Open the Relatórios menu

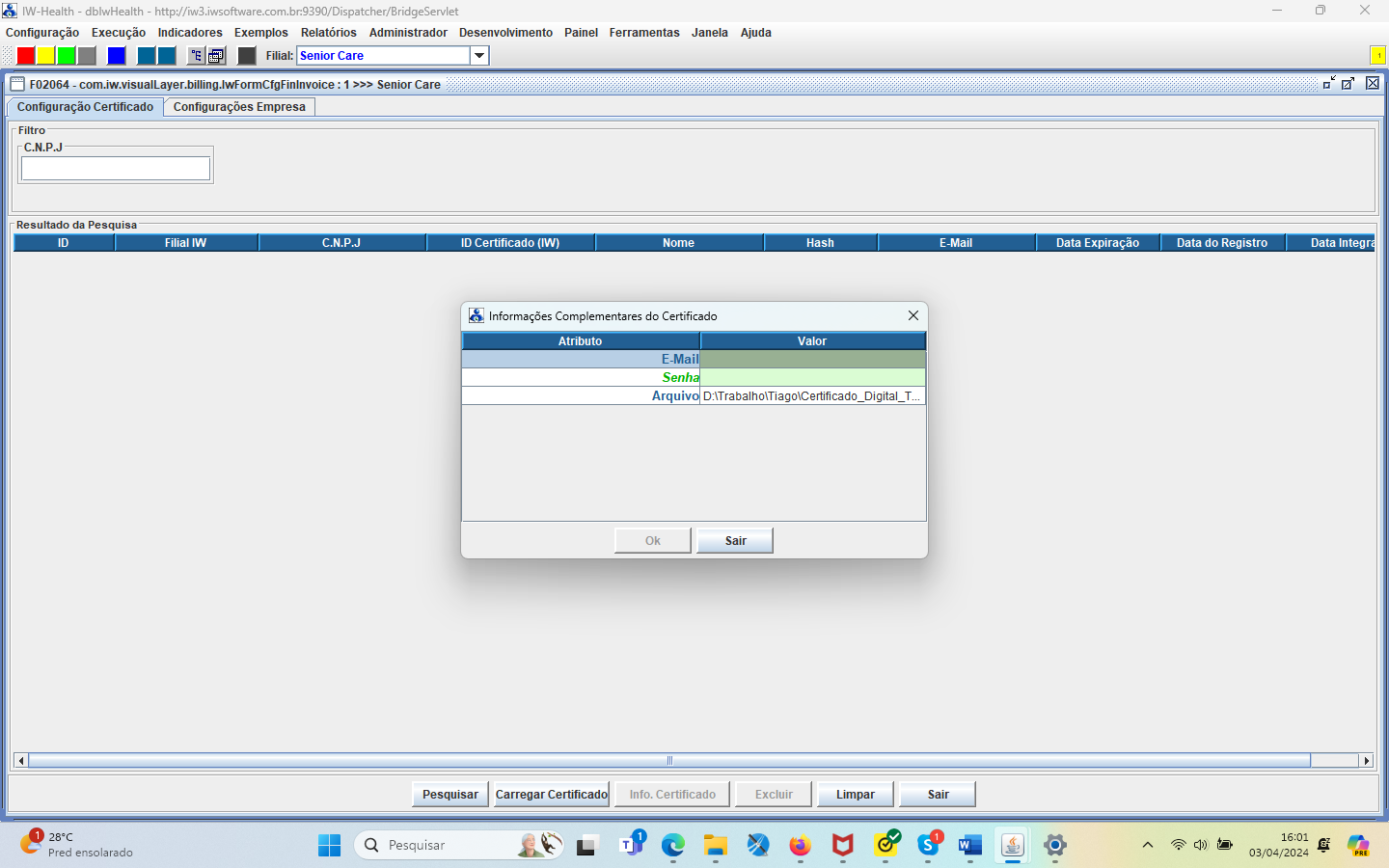329,33
